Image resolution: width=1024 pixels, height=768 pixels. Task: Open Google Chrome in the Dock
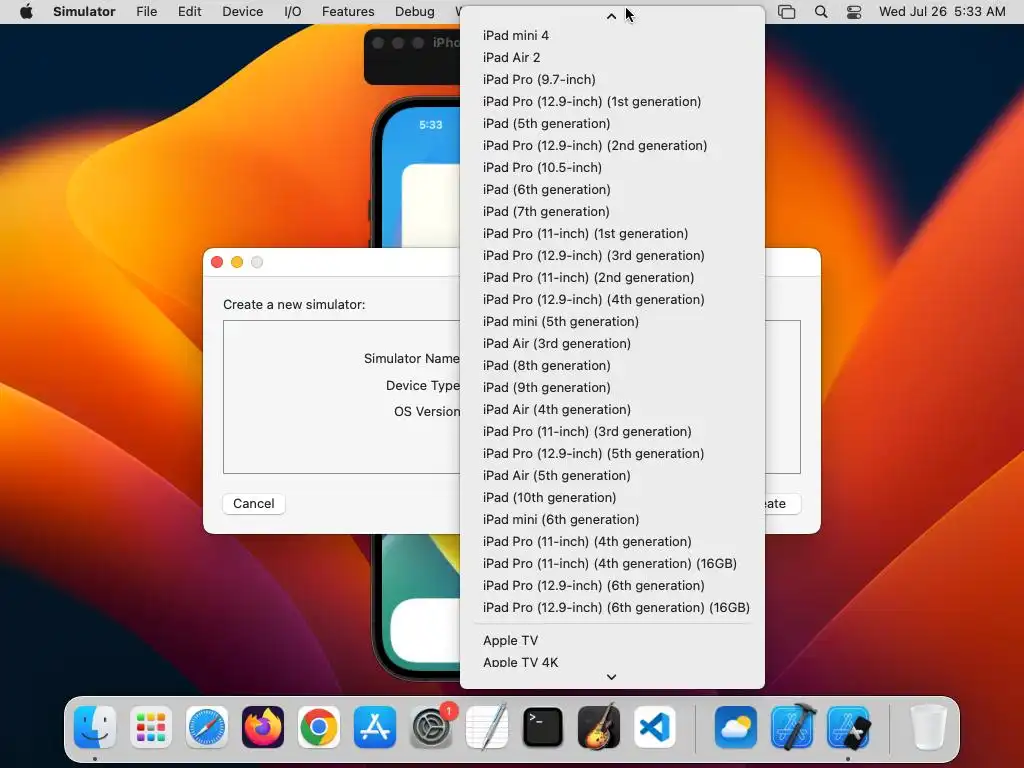click(x=319, y=727)
